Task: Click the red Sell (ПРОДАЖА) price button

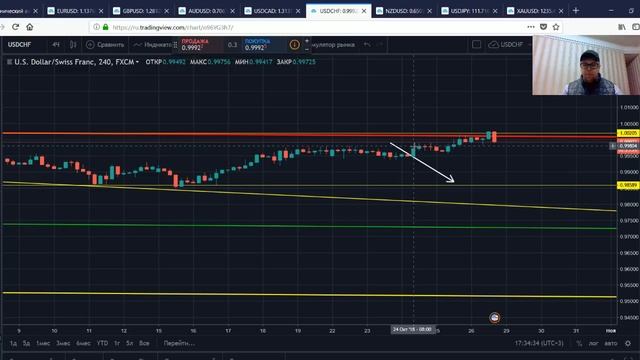Action: [200, 44]
